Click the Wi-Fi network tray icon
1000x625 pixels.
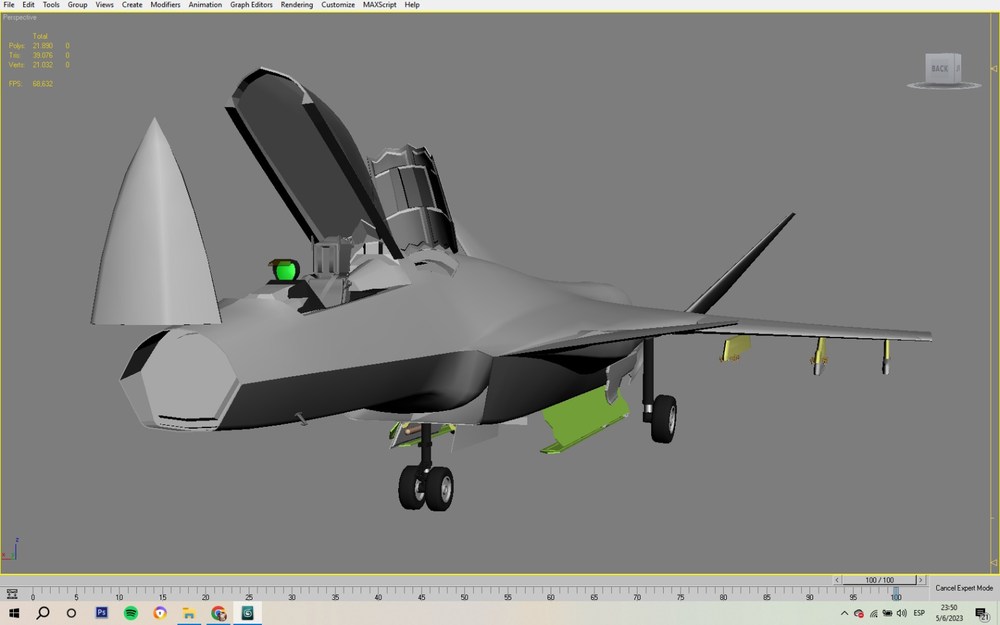click(874, 614)
